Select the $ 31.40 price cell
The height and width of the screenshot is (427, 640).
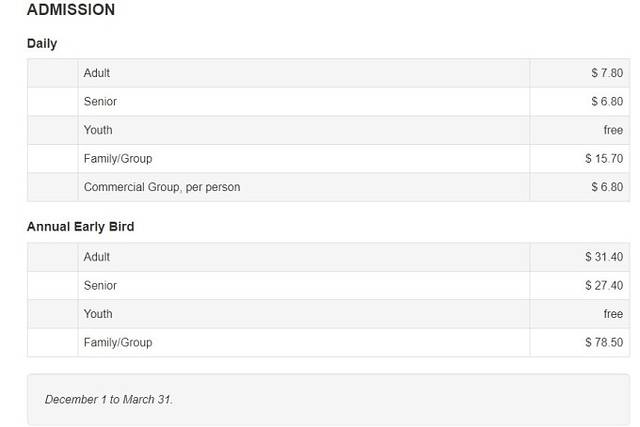pos(603,257)
